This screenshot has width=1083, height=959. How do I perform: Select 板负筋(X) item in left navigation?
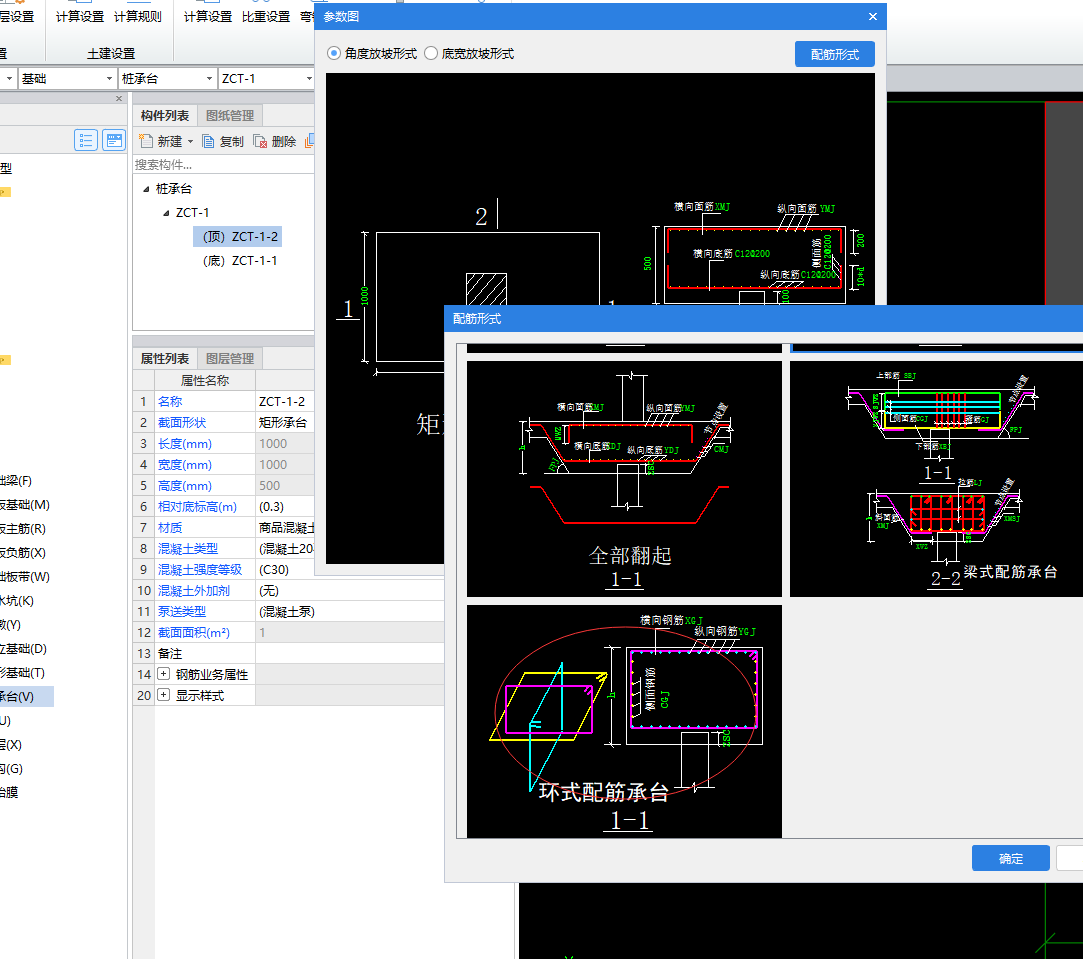click(23, 553)
